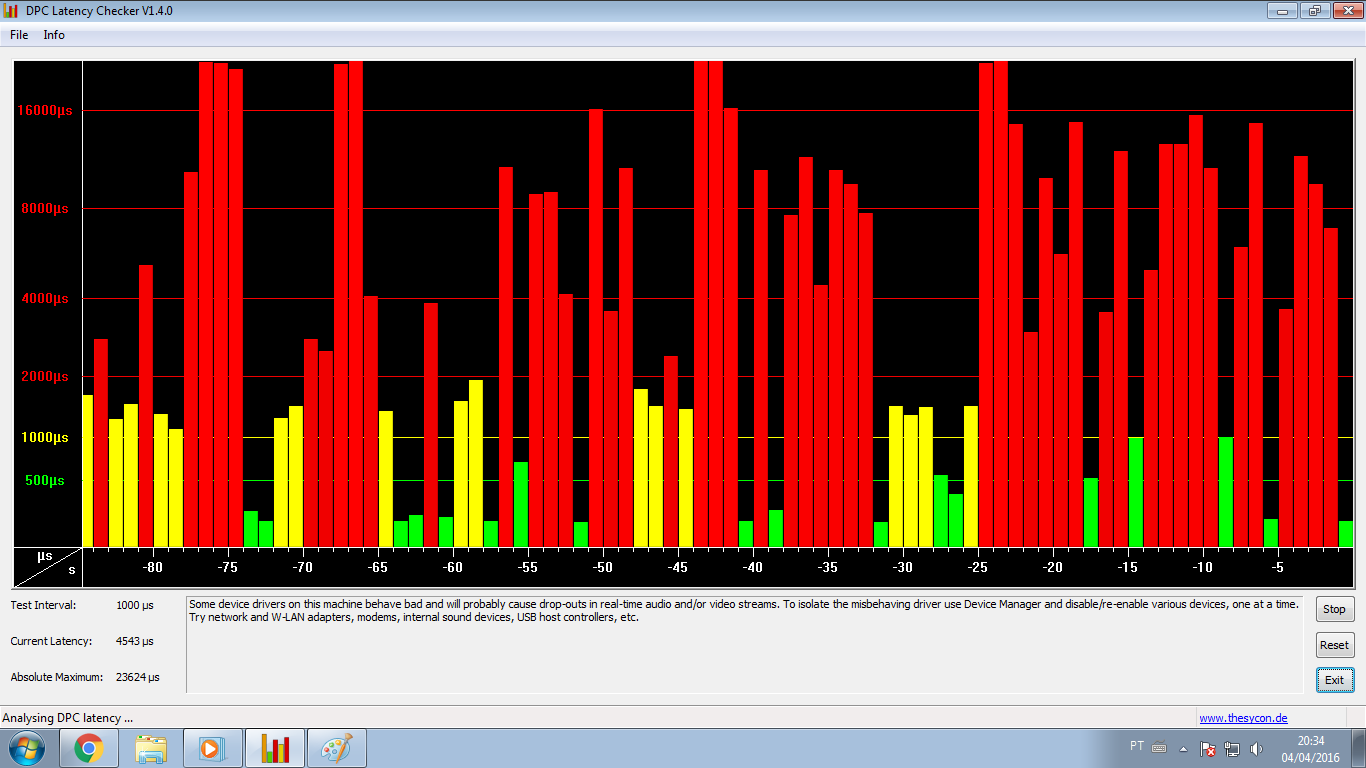Click the yellow 1000µs axis label
The height and width of the screenshot is (768, 1366).
[x=46, y=438]
